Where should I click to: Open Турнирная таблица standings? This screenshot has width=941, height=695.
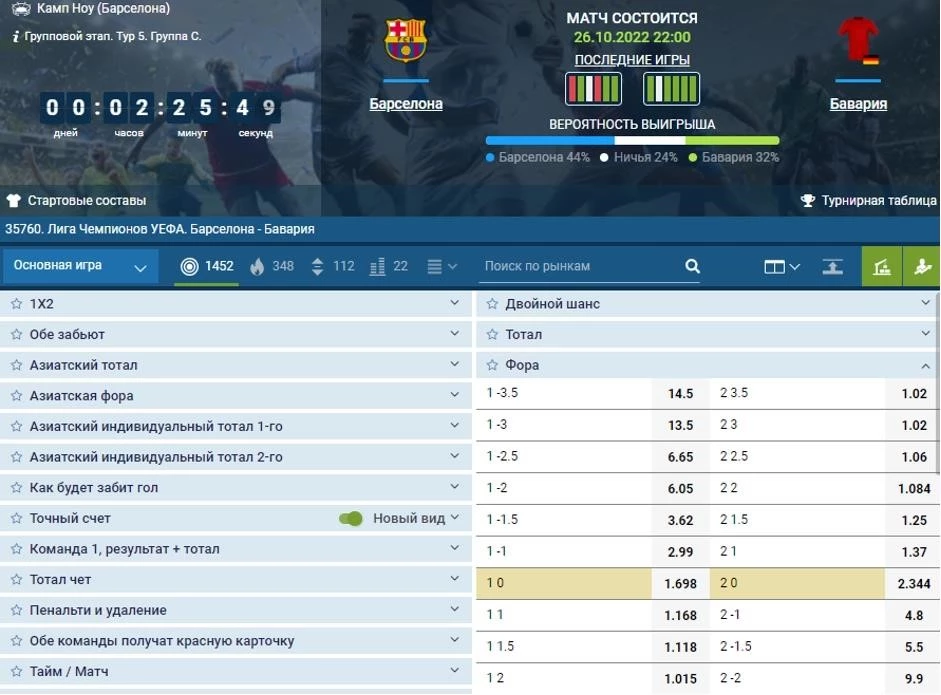click(x=868, y=200)
